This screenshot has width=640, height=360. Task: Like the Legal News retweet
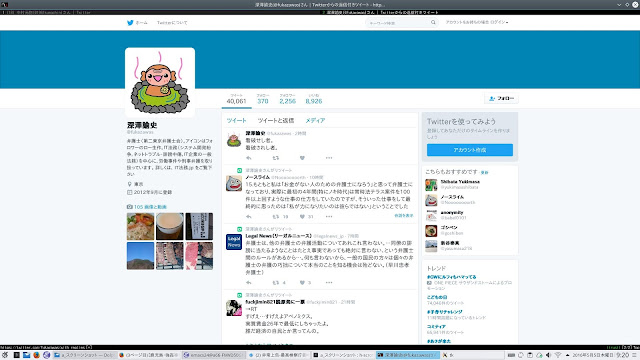tap(302, 282)
